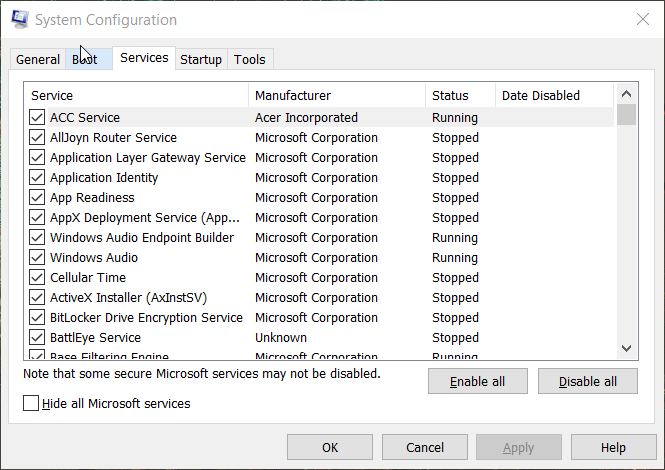Screen dimensions: 665x470
Task: Select the ActiveX Installer (AxInstSV) name
Action: point(128,297)
